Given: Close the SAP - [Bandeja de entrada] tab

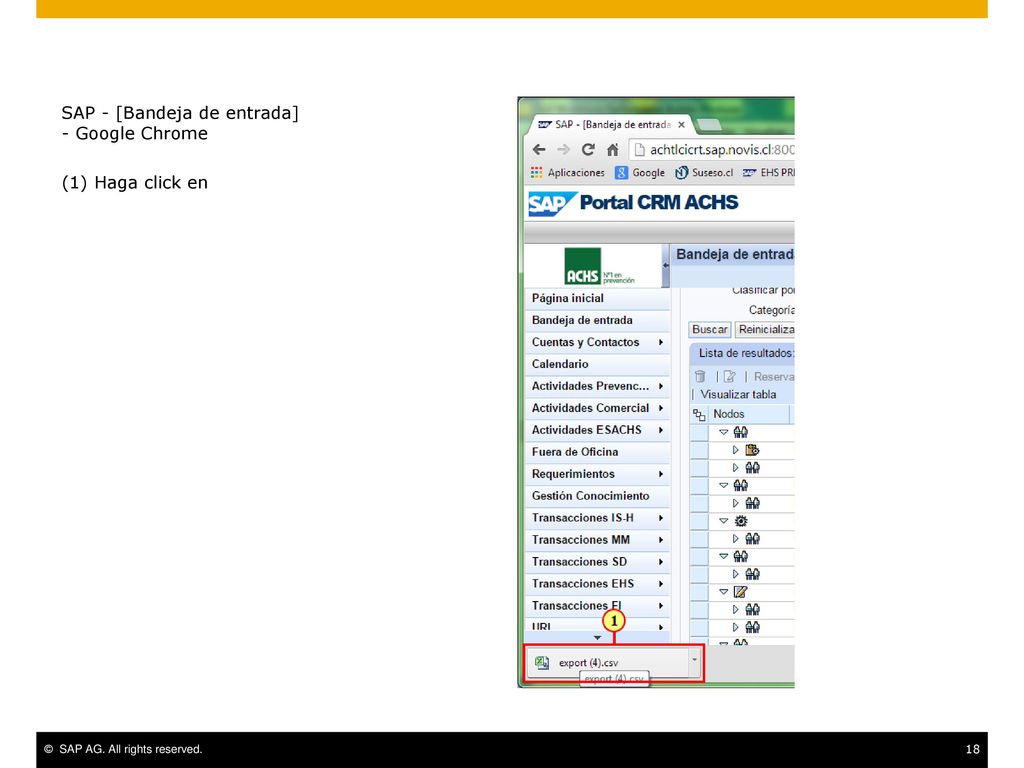Looking at the screenshot, I should coord(681,124).
